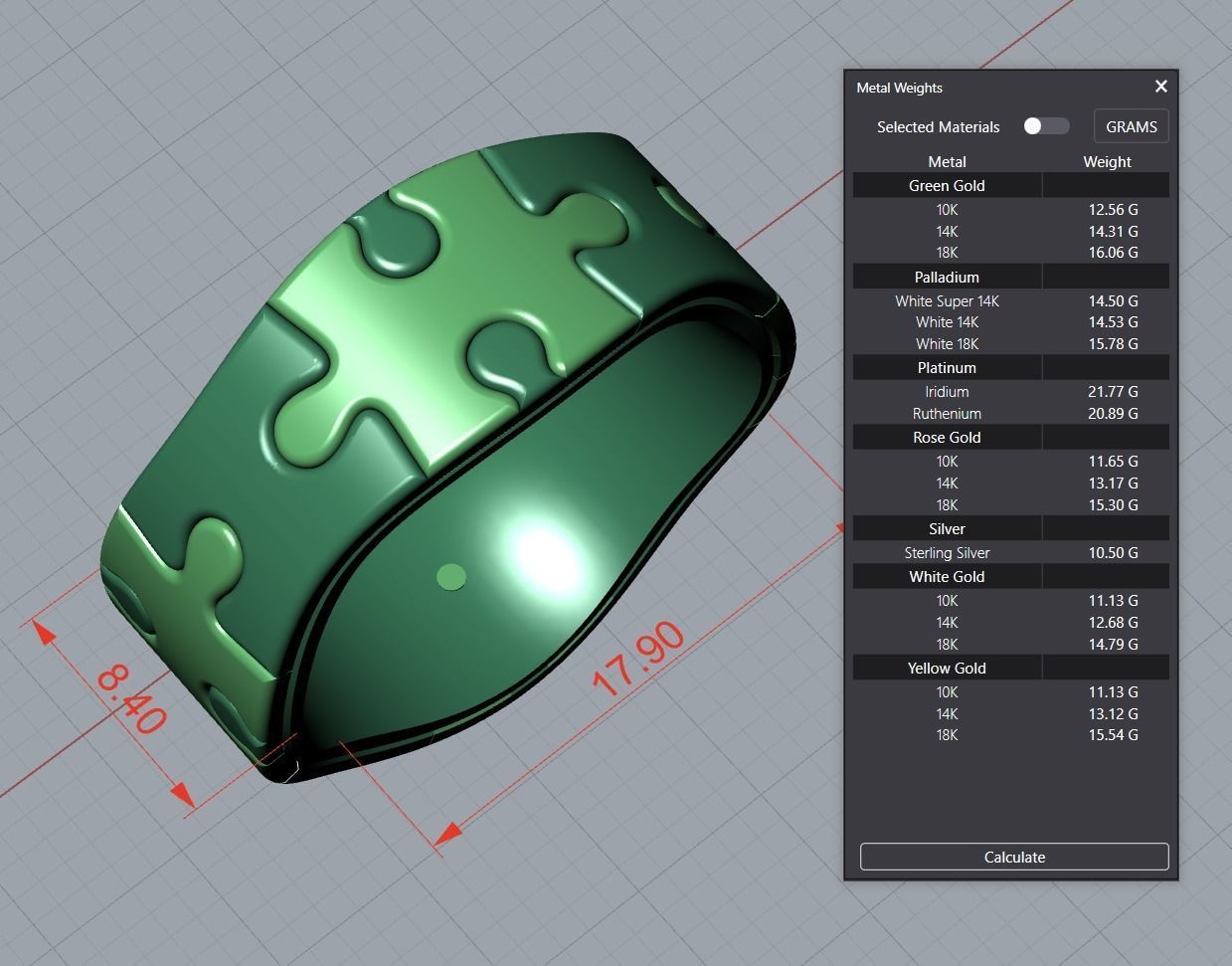
Task: Click the 11.65 G weight value
Action: tap(1113, 462)
